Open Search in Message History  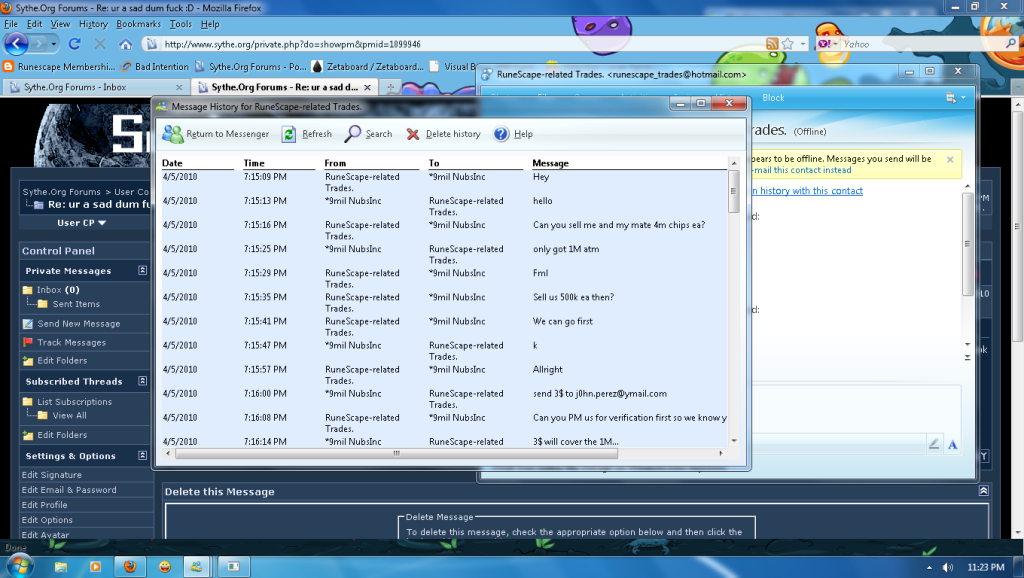368,134
